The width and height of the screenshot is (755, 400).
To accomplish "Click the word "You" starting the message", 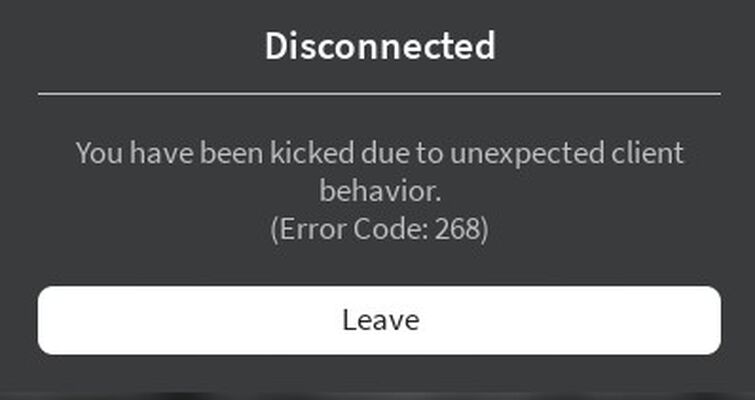I will pos(99,154).
